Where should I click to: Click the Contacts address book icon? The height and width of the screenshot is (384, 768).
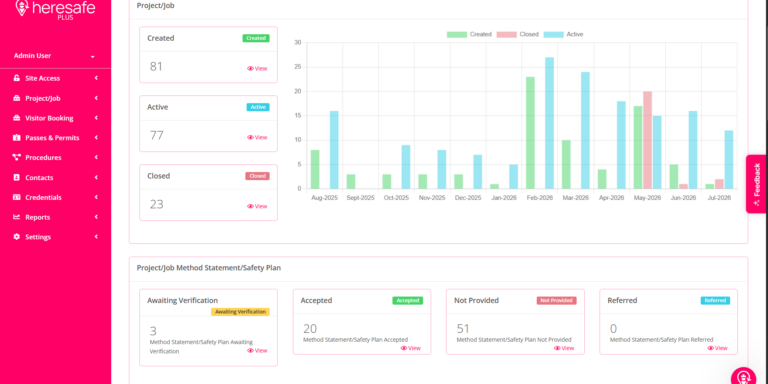click(17, 177)
